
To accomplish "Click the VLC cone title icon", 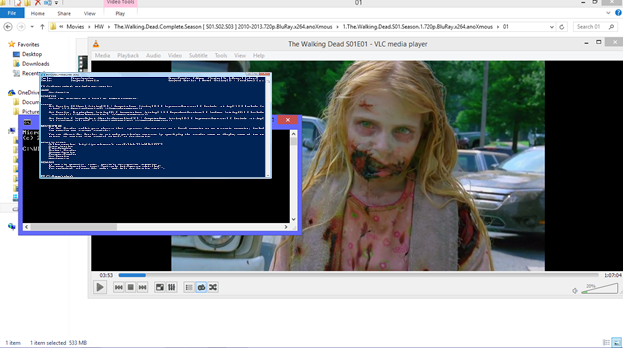I will (x=96, y=44).
